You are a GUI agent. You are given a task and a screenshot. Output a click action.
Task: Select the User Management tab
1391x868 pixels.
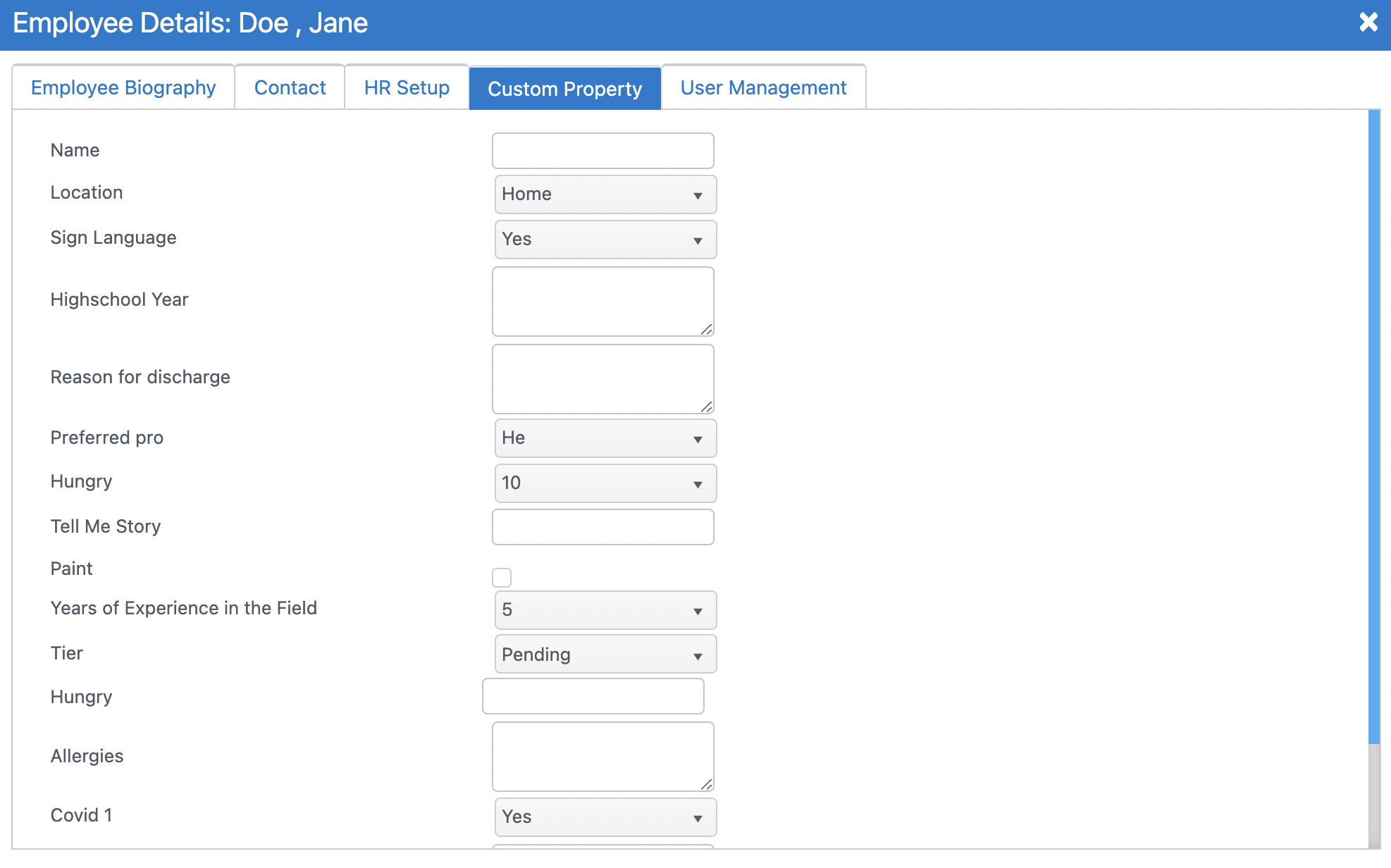763,87
